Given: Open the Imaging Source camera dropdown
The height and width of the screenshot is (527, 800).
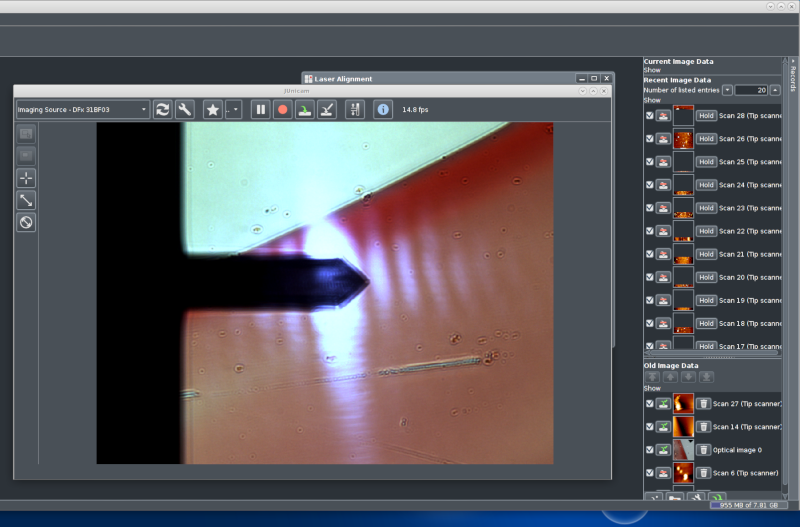Looking at the screenshot, I should tap(82, 109).
